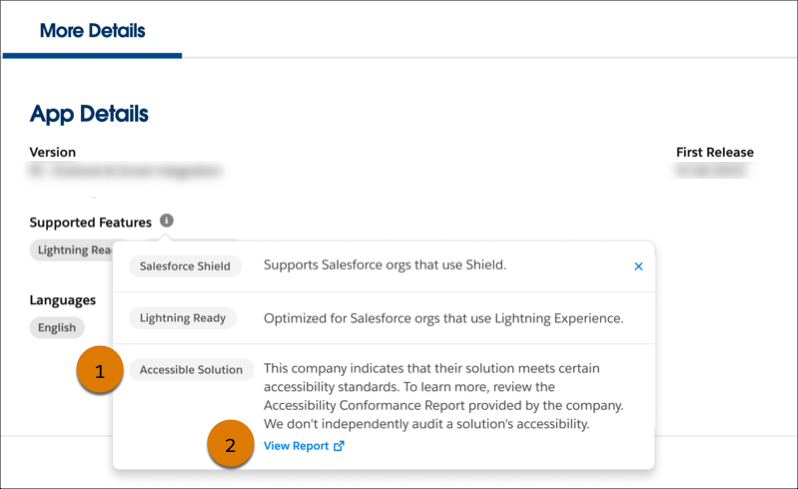This screenshot has width=798, height=489.
Task: Click the blurred First Release date
Action: tap(714, 172)
